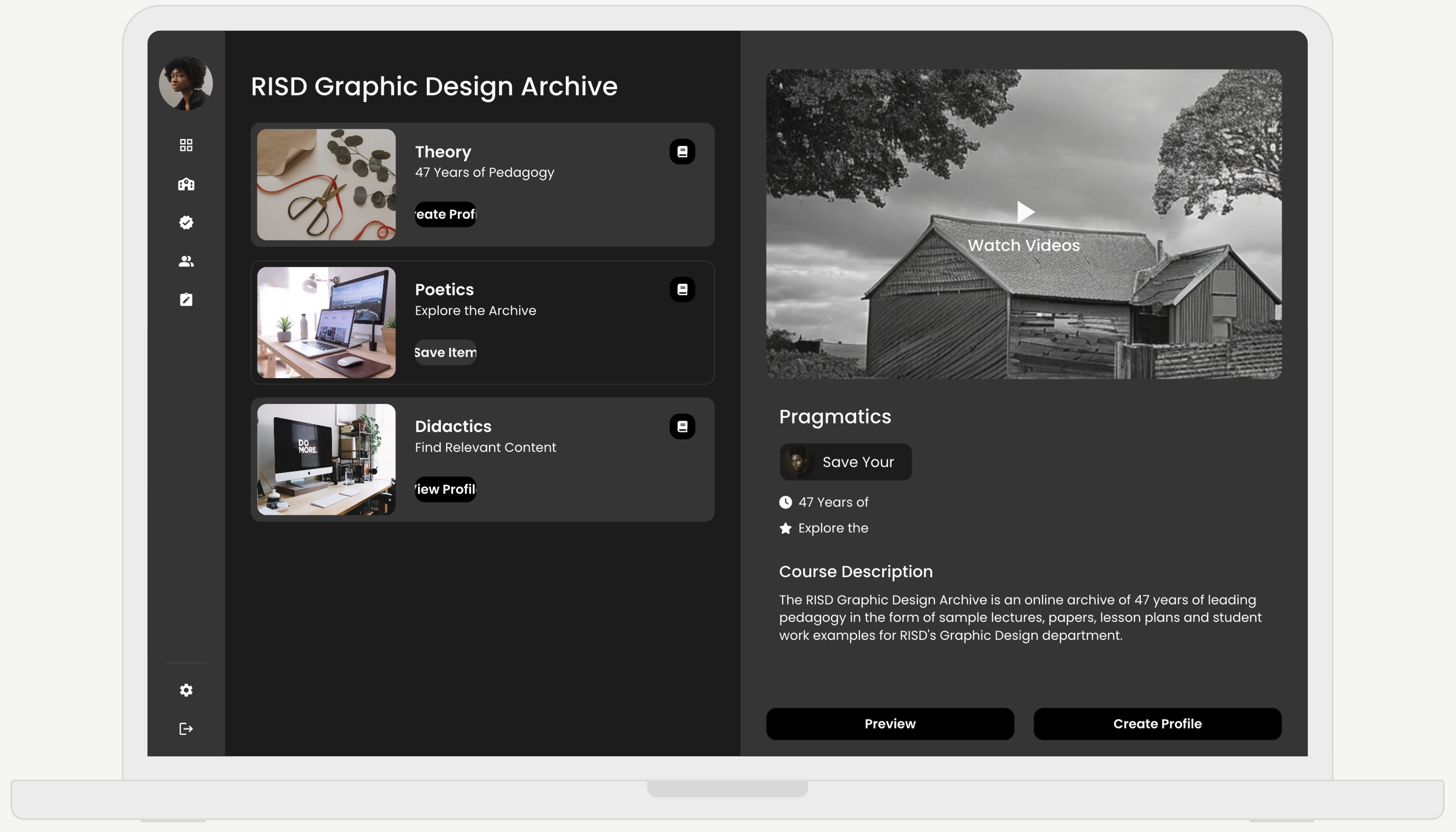Click the Theory card title
Image resolution: width=1456 pixels, height=832 pixels.
click(443, 152)
